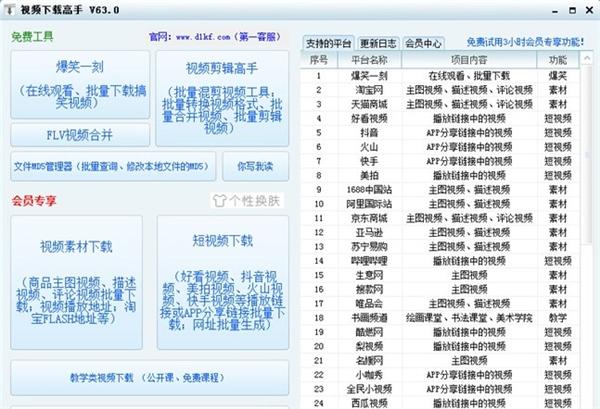This screenshot has width=600, height=409.
Task: Launch 视频剪辑高手 editing tool
Action: 222,98
